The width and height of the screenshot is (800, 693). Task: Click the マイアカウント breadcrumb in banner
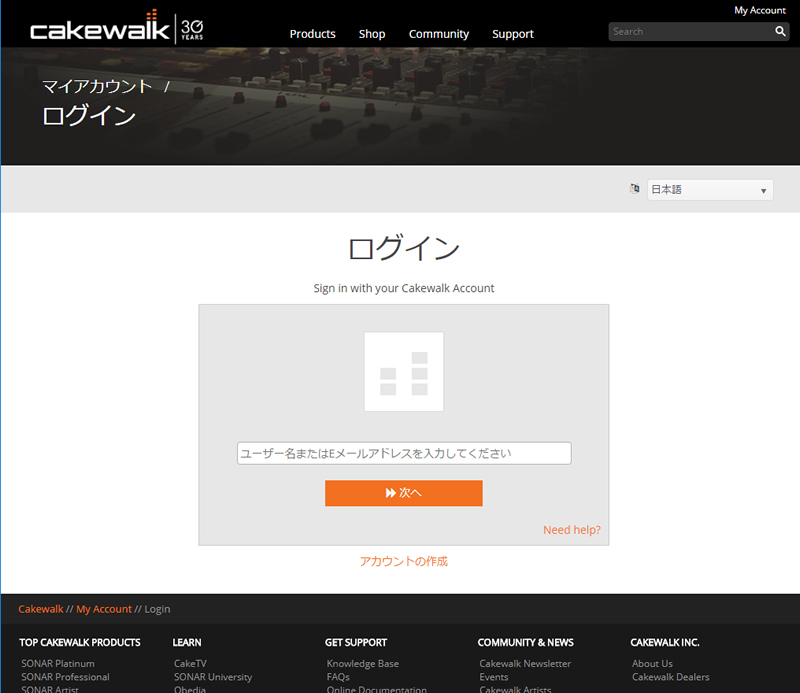(x=97, y=86)
